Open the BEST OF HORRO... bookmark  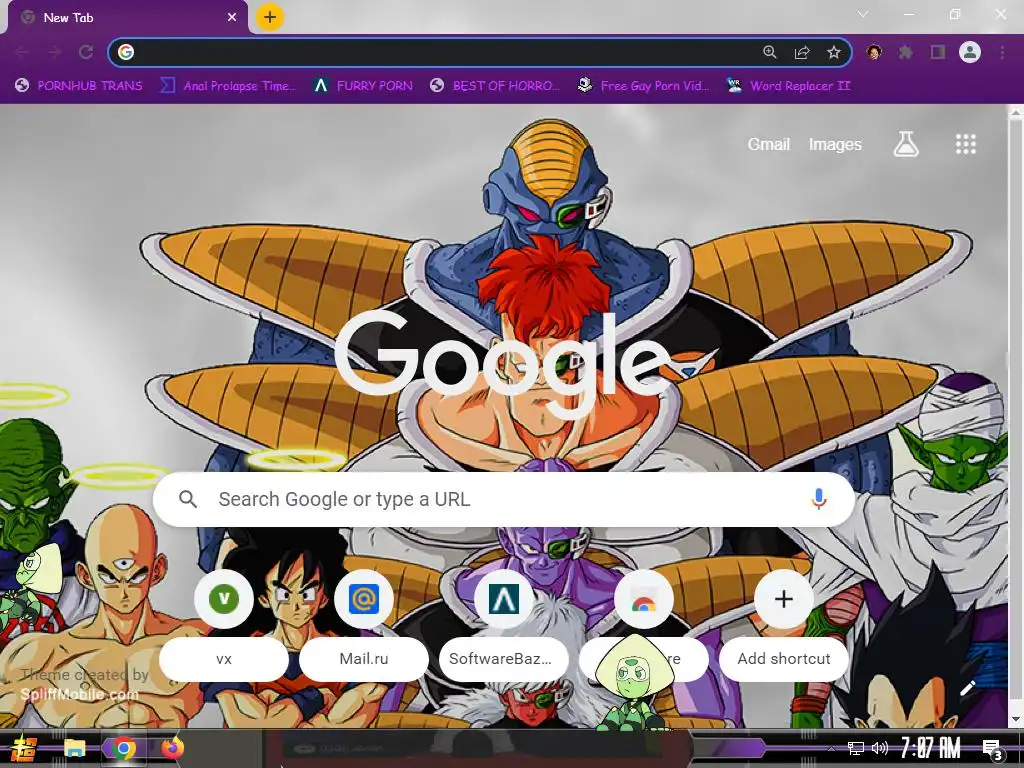click(495, 86)
